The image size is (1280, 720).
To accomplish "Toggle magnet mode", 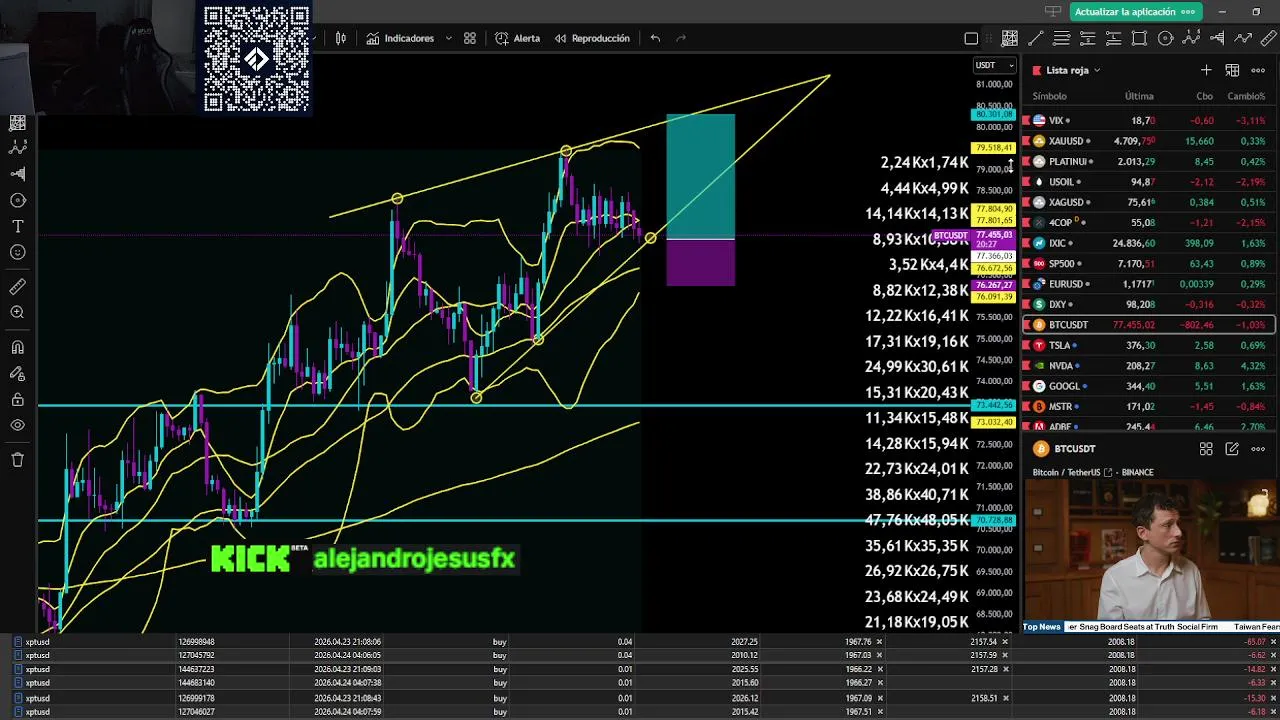I will [18, 348].
